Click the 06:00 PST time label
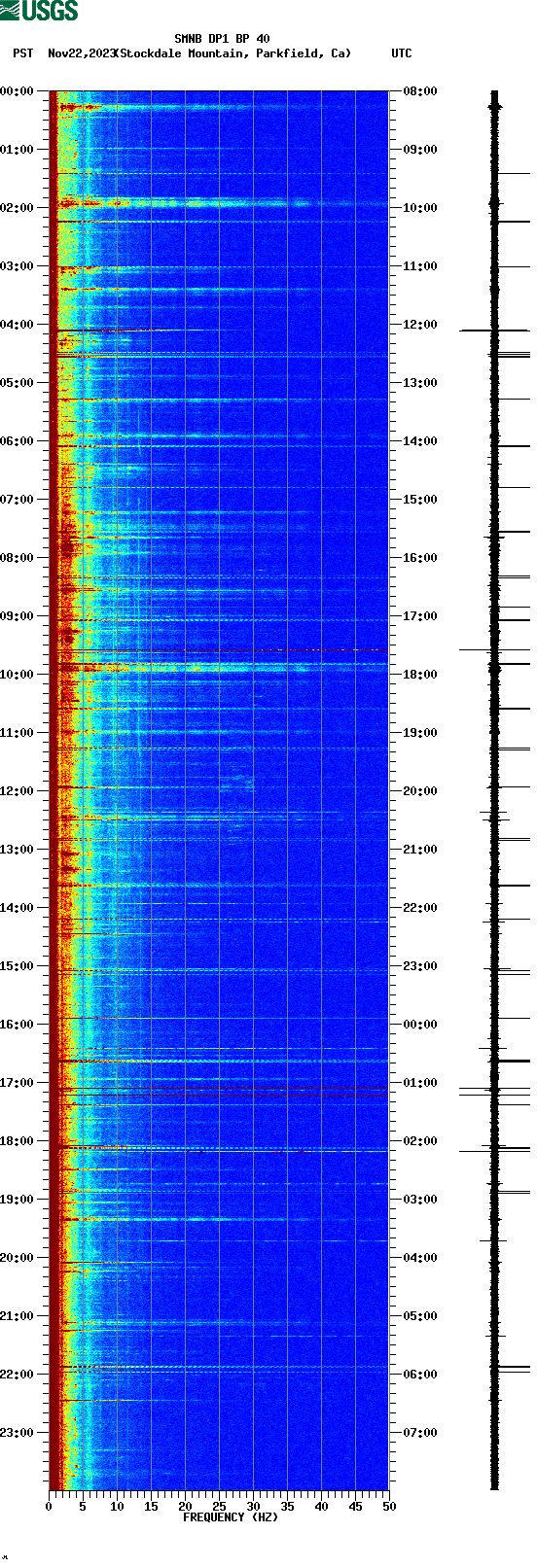 [x=17, y=441]
